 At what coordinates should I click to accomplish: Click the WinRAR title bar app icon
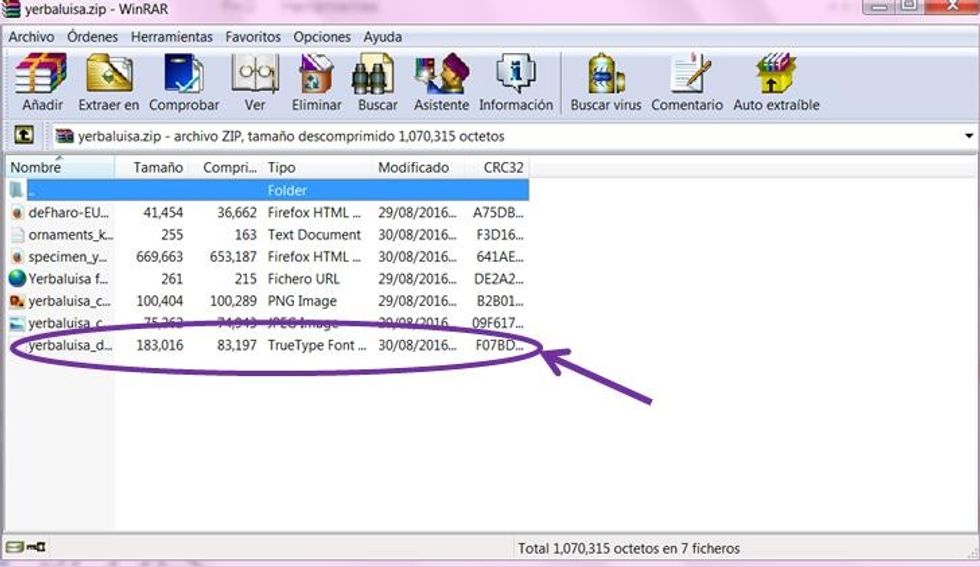(x=11, y=9)
